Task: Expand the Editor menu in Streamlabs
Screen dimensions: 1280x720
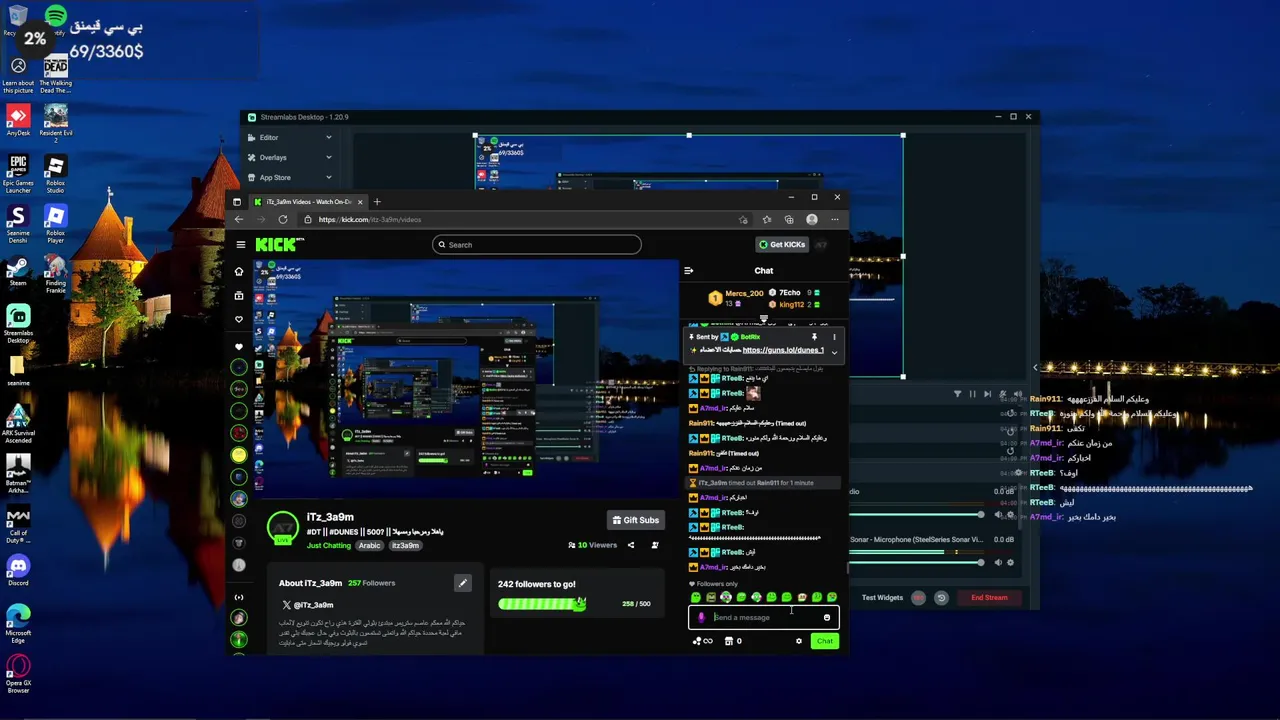Action: (x=290, y=137)
